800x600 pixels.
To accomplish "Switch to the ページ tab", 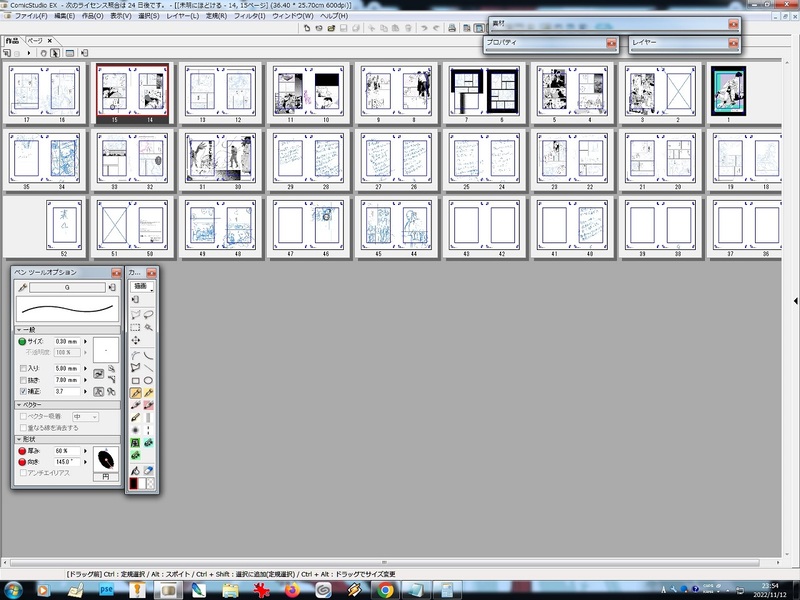I will point(35,40).
